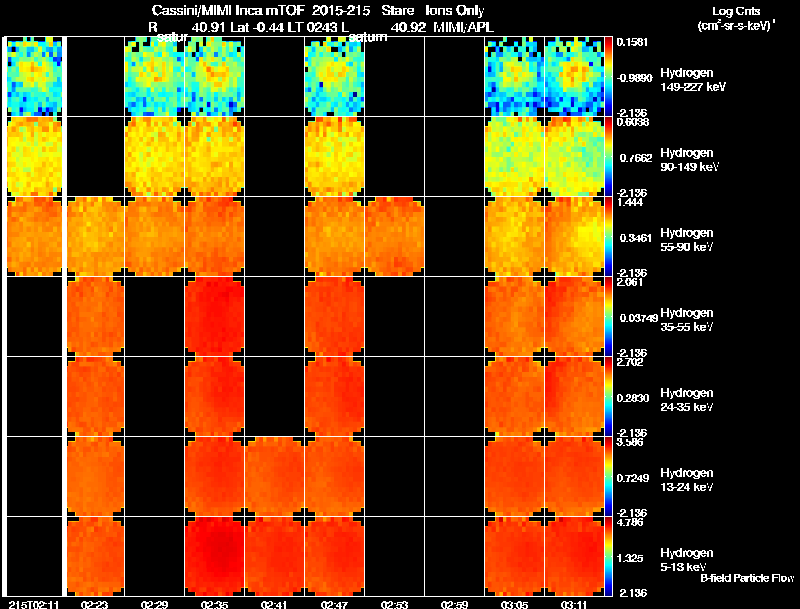Click the '0.03749' color scale value
The image size is (800, 609).
pos(639,318)
